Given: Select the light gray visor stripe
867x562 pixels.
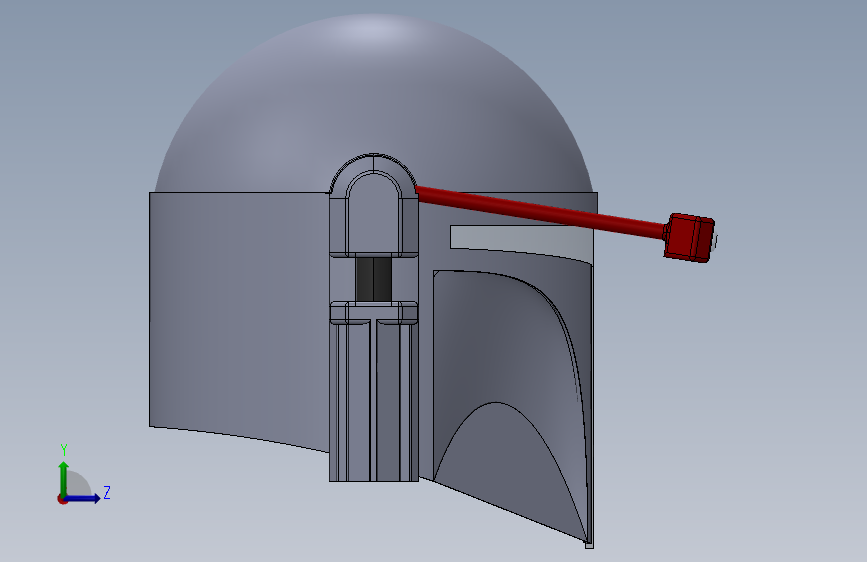Looking at the screenshot, I should click(521, 242).
